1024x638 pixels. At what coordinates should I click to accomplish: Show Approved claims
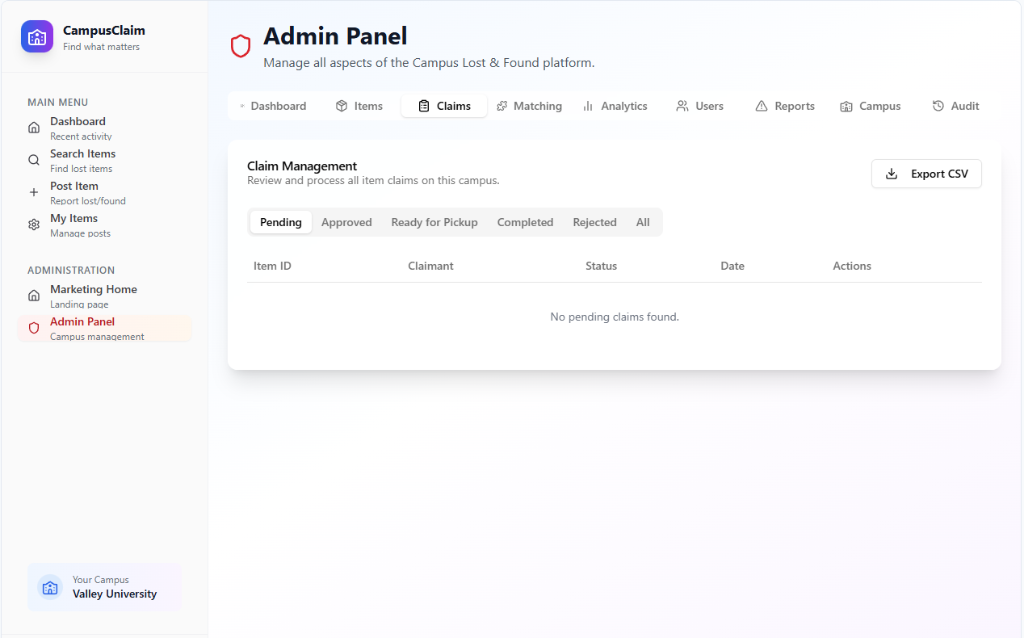(x=347, y=222)
